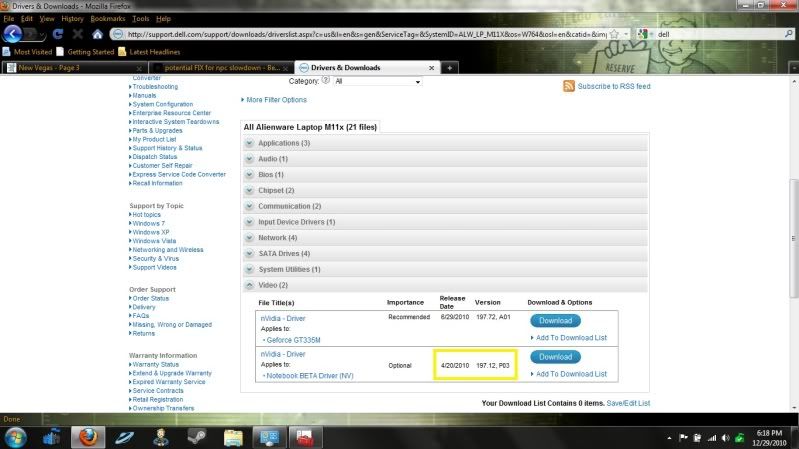
Task: Open the Geforce GT335M link
Action: pos(294,340)
